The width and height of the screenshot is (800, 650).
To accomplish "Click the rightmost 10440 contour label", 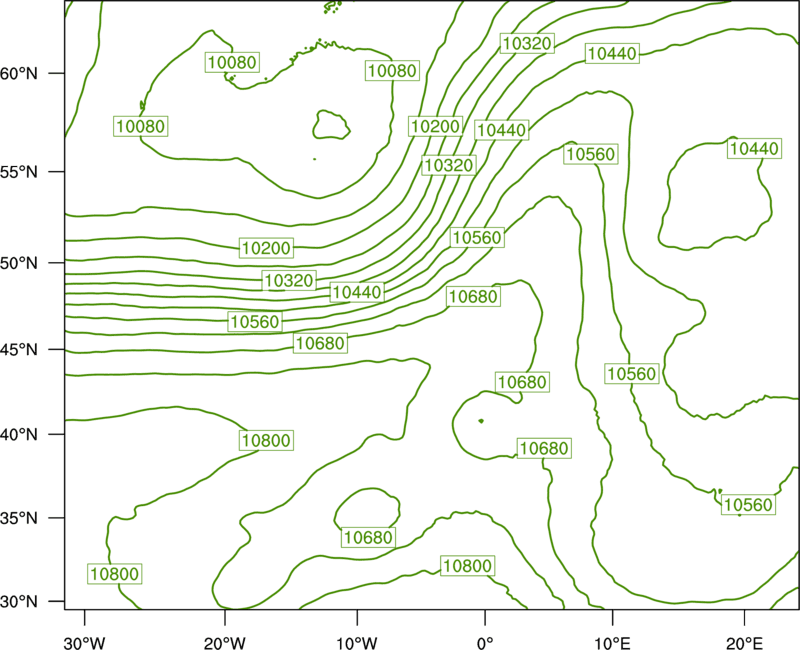I will click(x=754, y=148).
